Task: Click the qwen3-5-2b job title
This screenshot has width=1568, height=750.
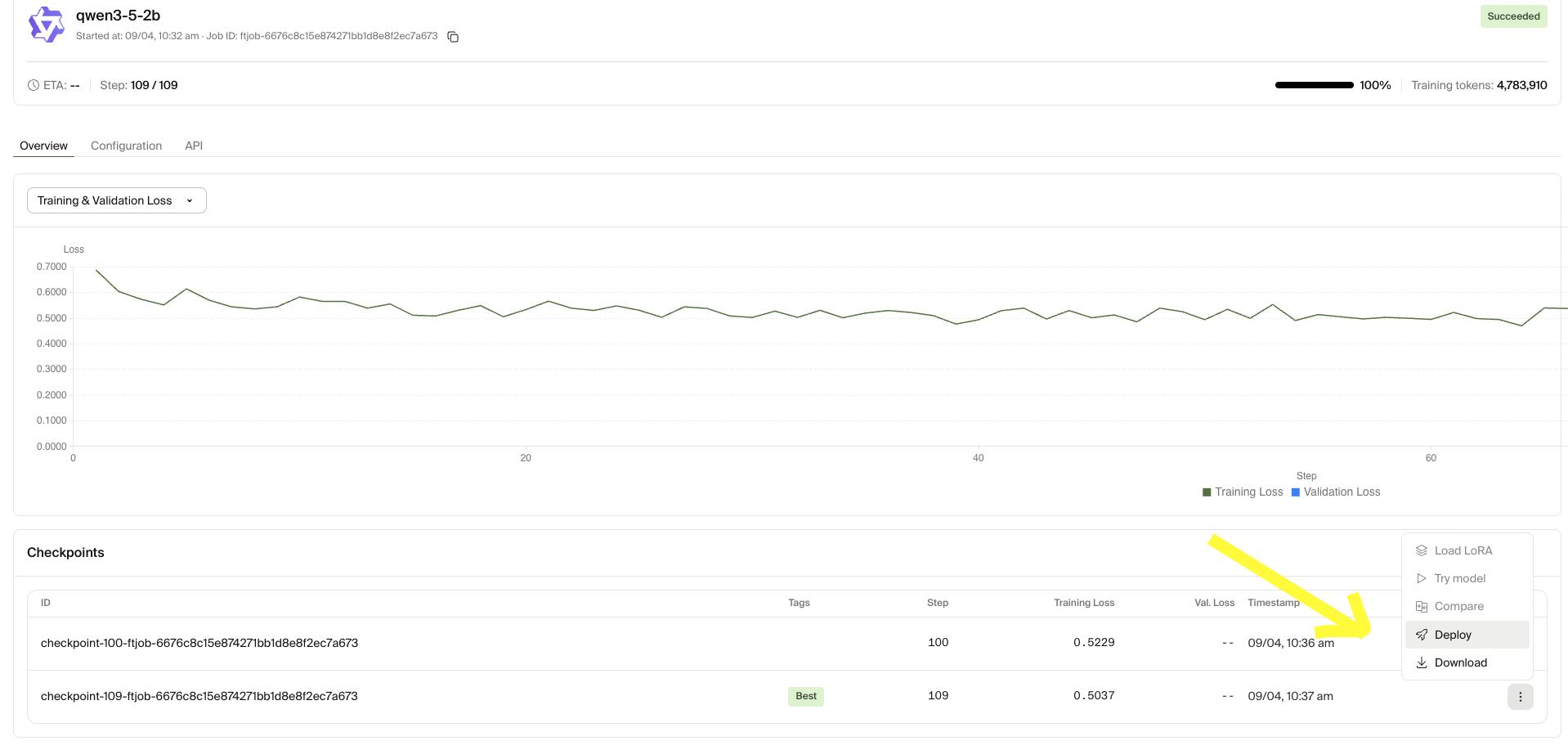Action: click(x=118, y=16)
